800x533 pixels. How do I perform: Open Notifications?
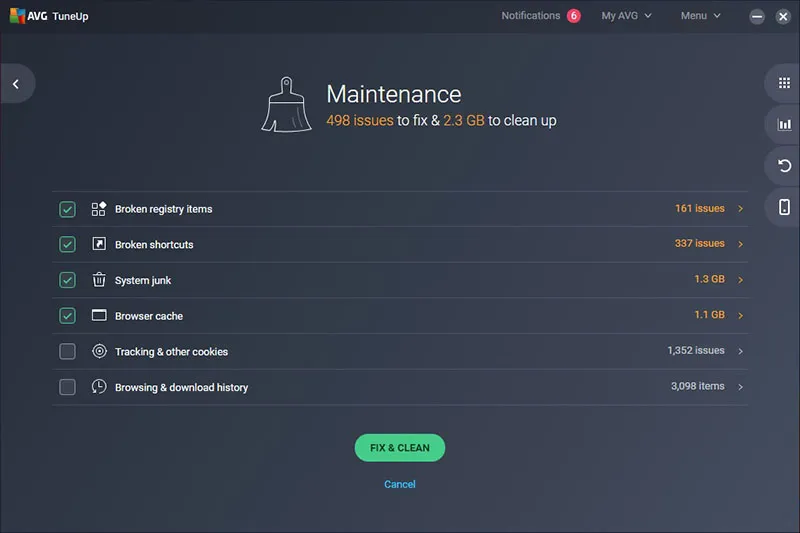531,16
